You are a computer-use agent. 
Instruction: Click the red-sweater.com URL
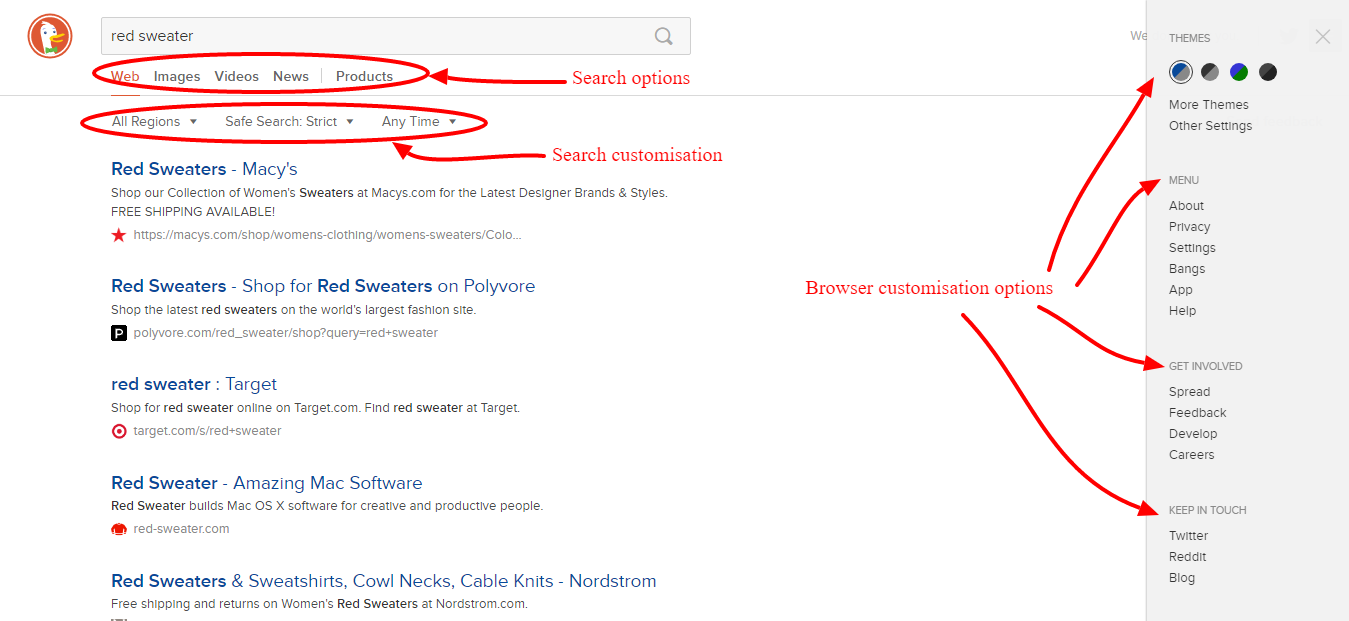click(181, 529)
